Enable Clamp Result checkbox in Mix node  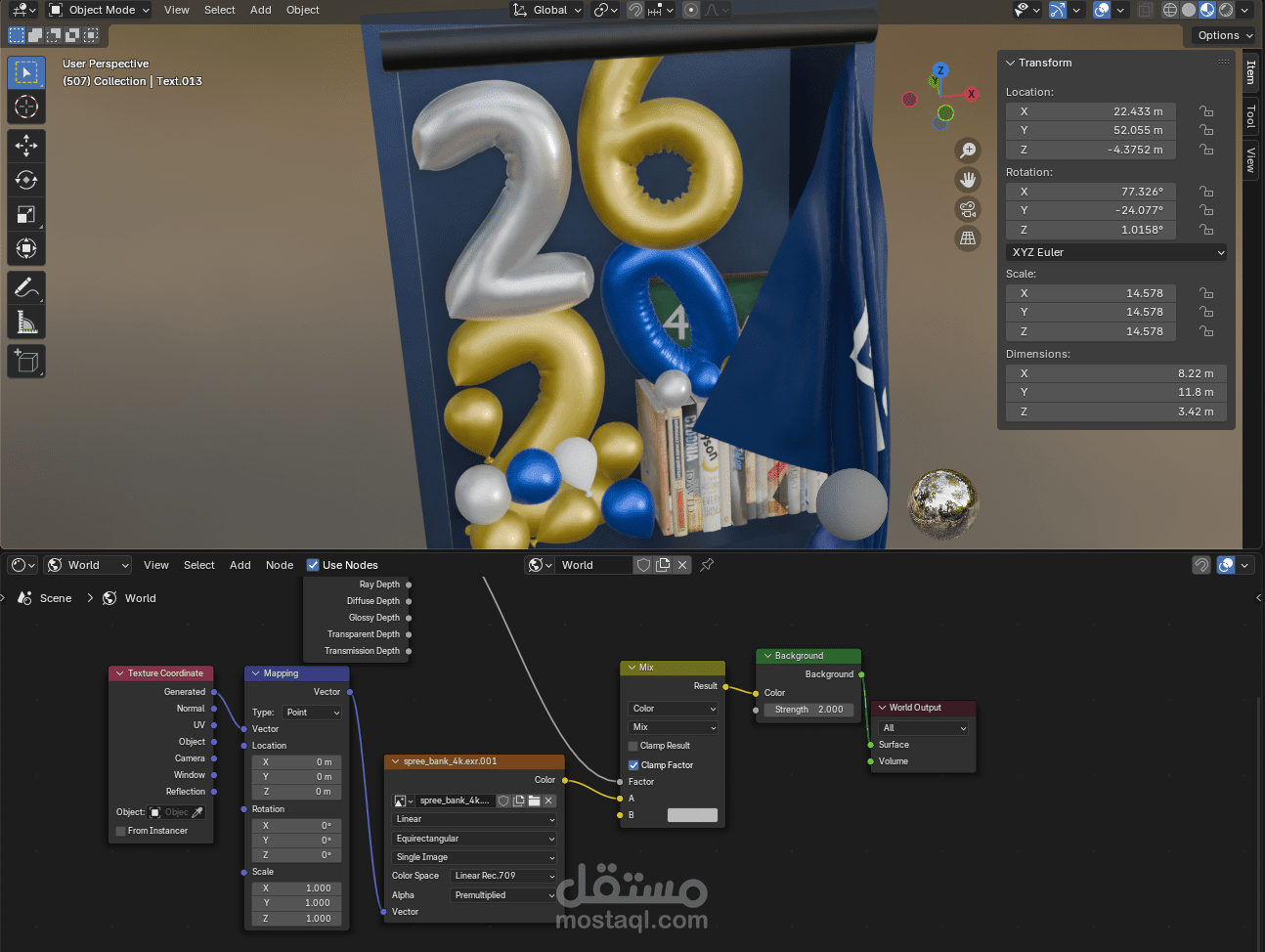[632, 746]
